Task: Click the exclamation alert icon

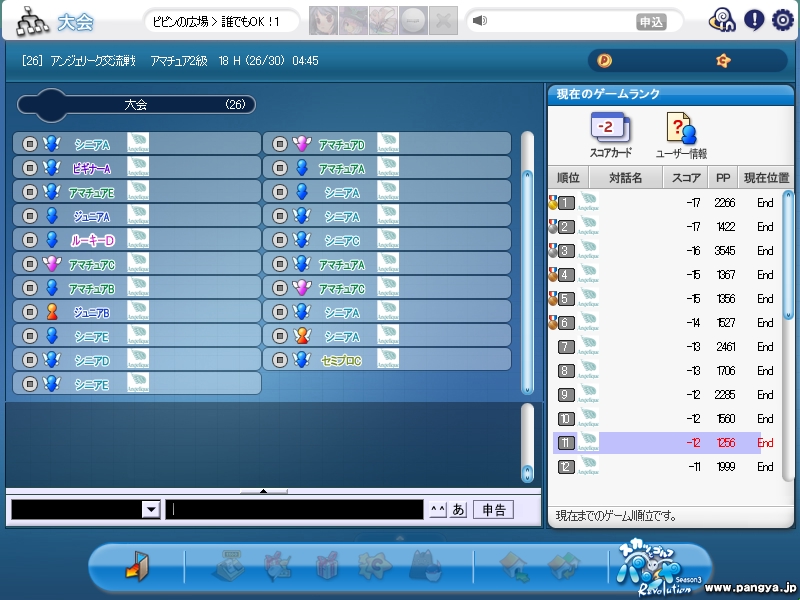Action: pyautogui.click(x=754, y=20)
